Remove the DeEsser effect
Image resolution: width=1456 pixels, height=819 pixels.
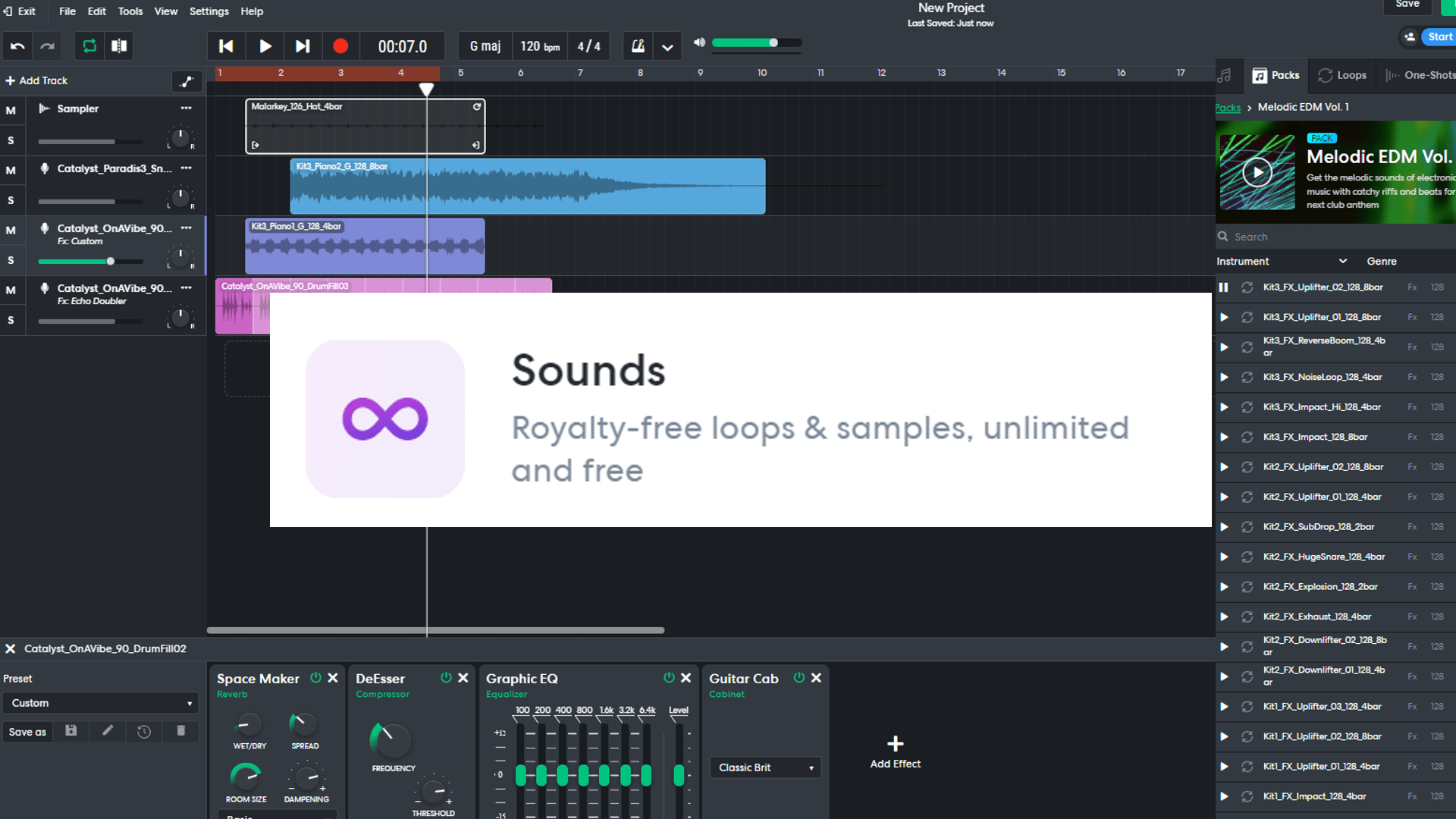[463, 678]
